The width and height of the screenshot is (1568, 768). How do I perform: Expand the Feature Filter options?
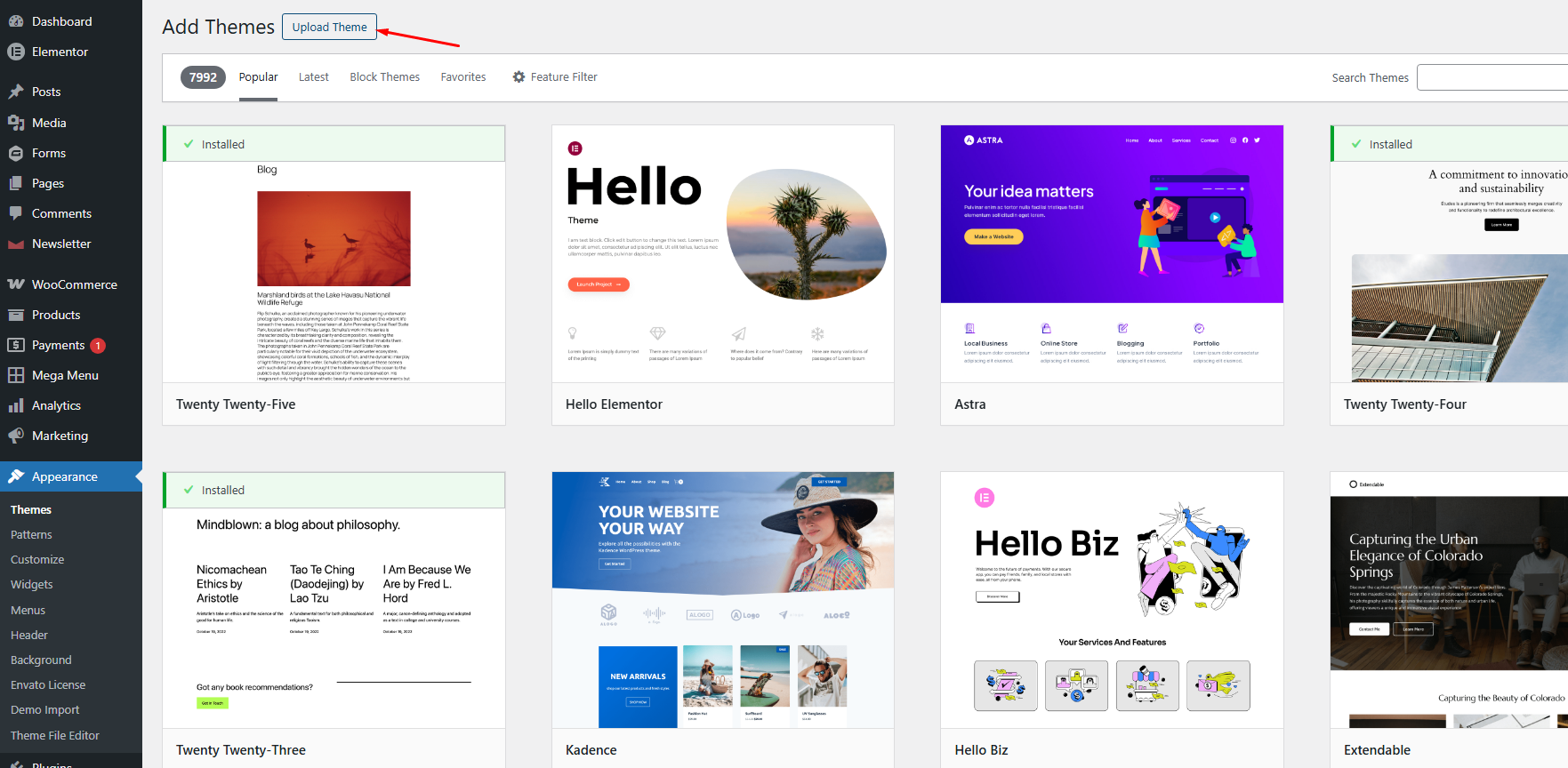554,77
